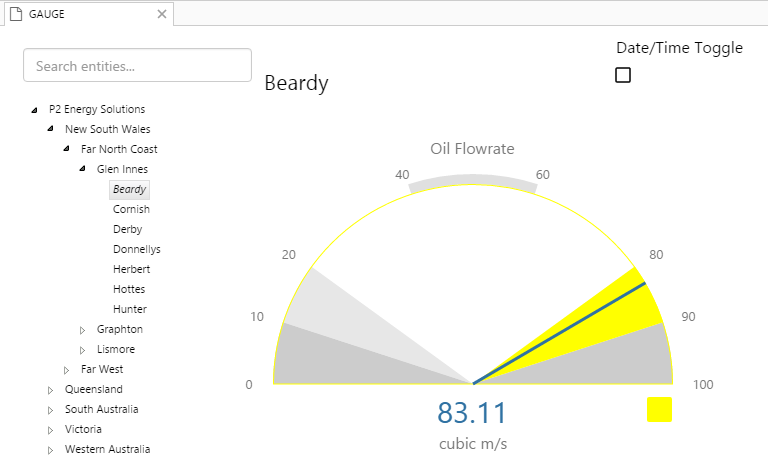Expand the Far West tree node

(x=67, y=370)
